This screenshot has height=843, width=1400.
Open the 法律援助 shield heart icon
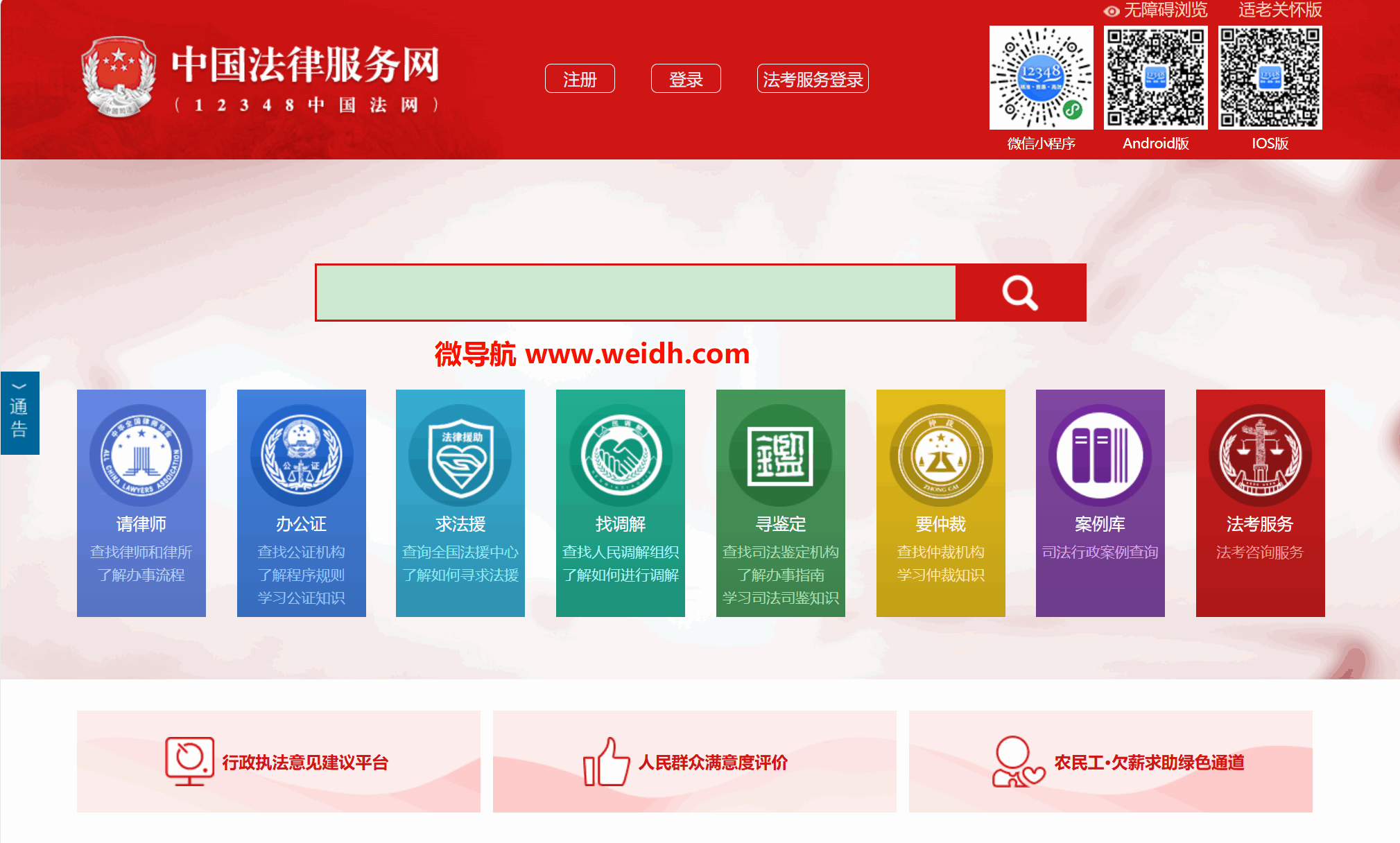[460, 455]
